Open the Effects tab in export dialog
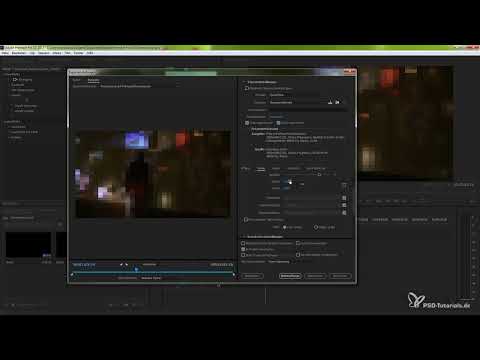The image size is (480, 360). coord(246,169)
